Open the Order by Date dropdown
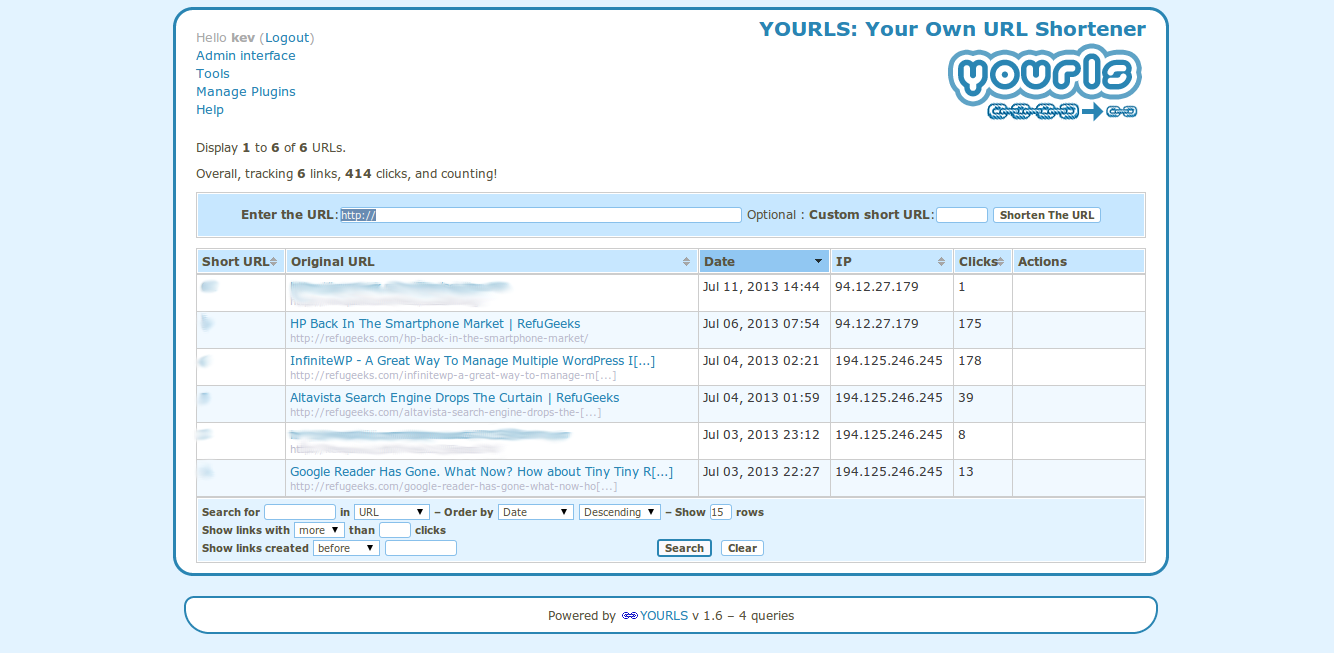The width and height of the screenshot is (1334, 653). click(535, 512)
